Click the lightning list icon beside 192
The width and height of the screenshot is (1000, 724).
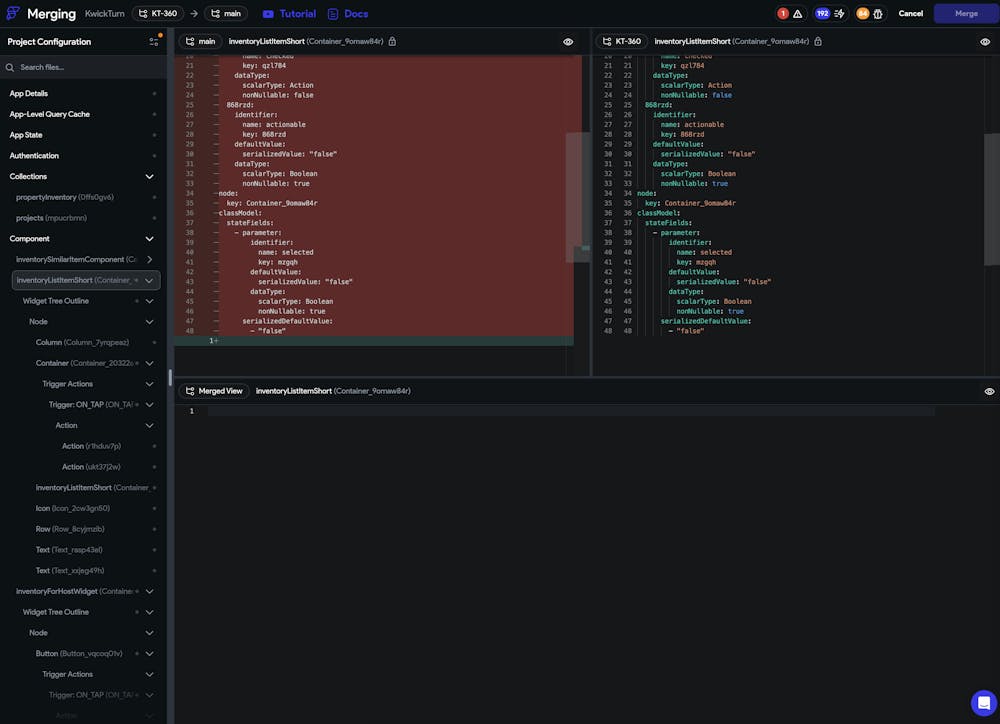pyautogui.click(x=839, y=13)
